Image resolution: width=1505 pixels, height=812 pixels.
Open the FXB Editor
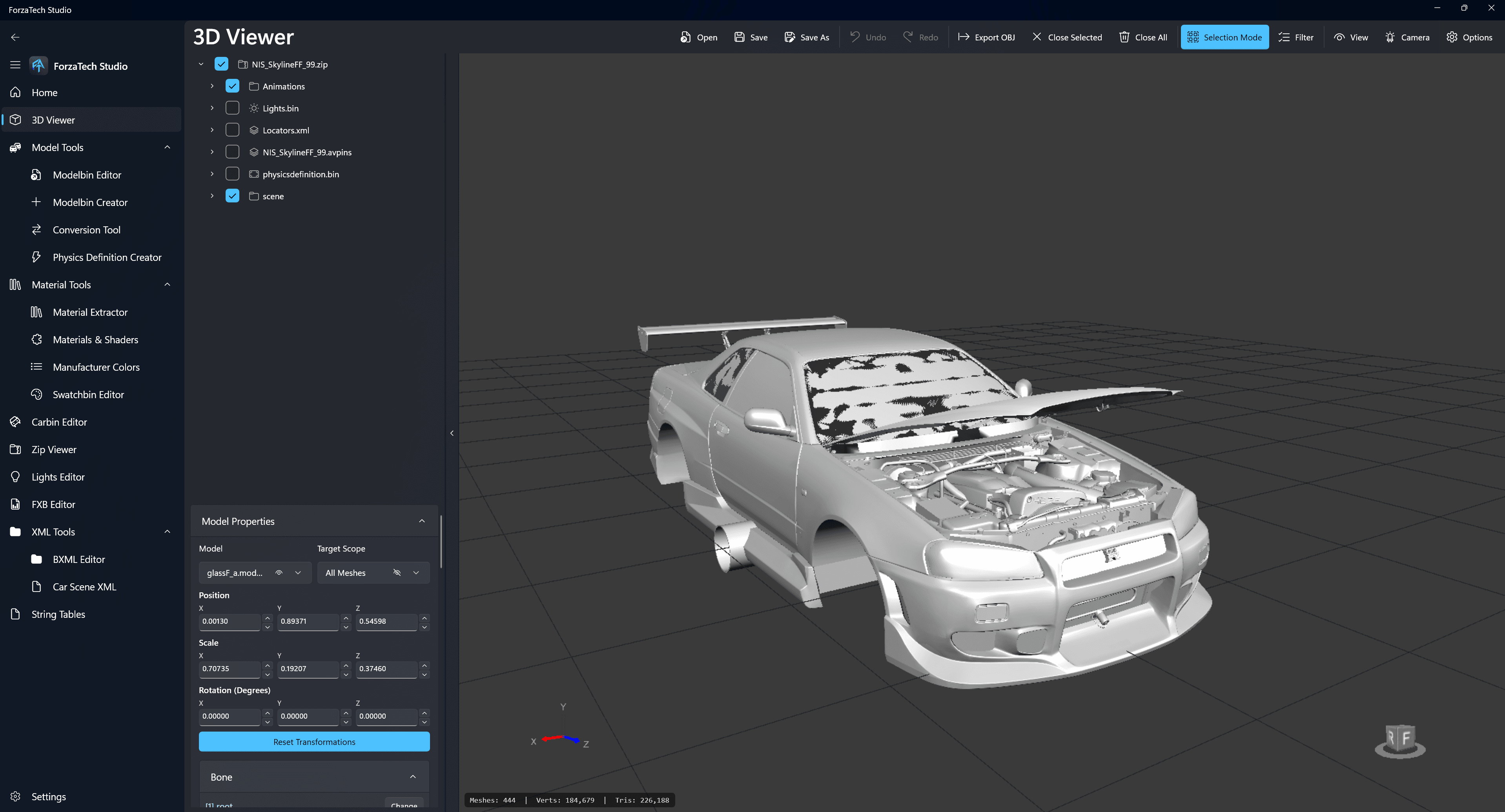pos(91,504)
